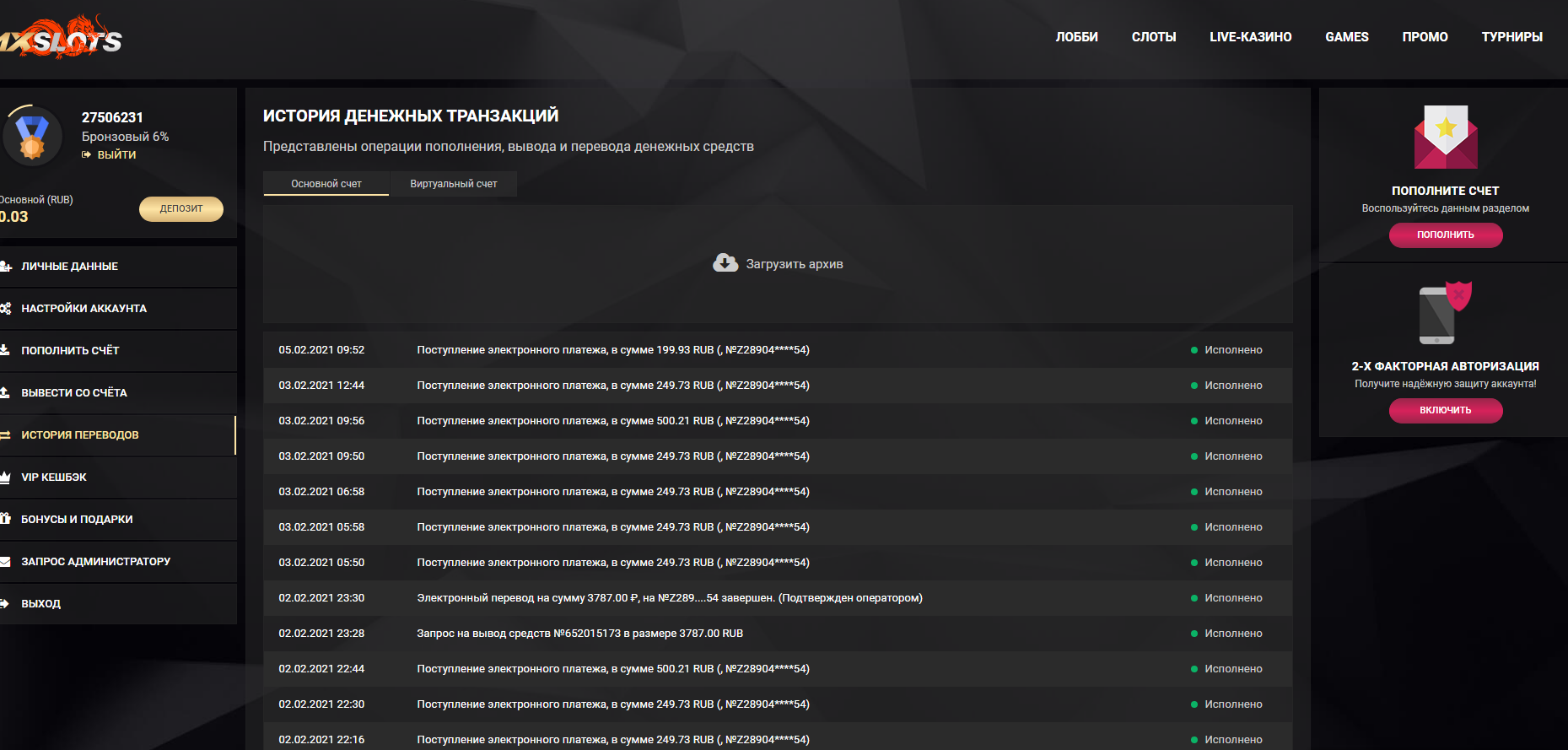Click the phone with shield icon
1568x750 pixels.
pos(1445,313)
